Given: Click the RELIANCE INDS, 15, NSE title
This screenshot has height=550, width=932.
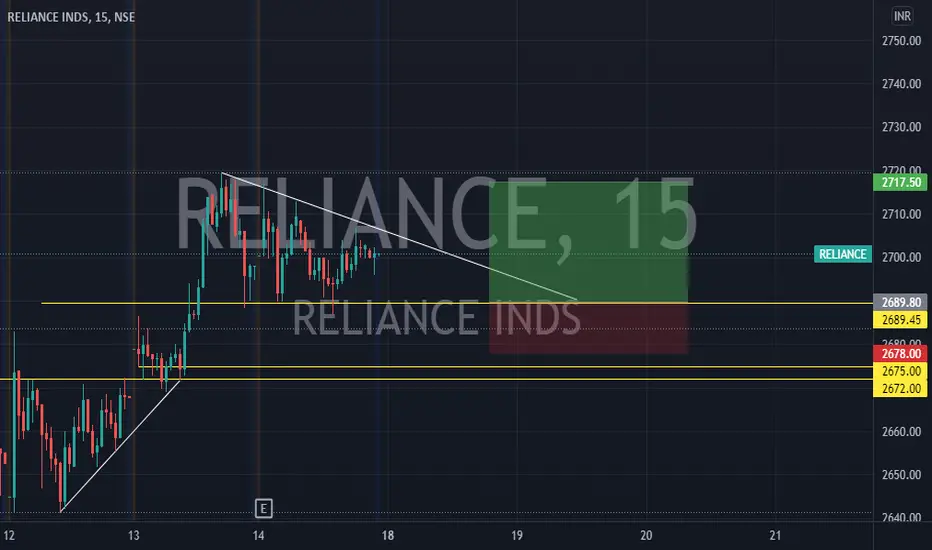Looking at the screenshot, I should tap(71, 17).
